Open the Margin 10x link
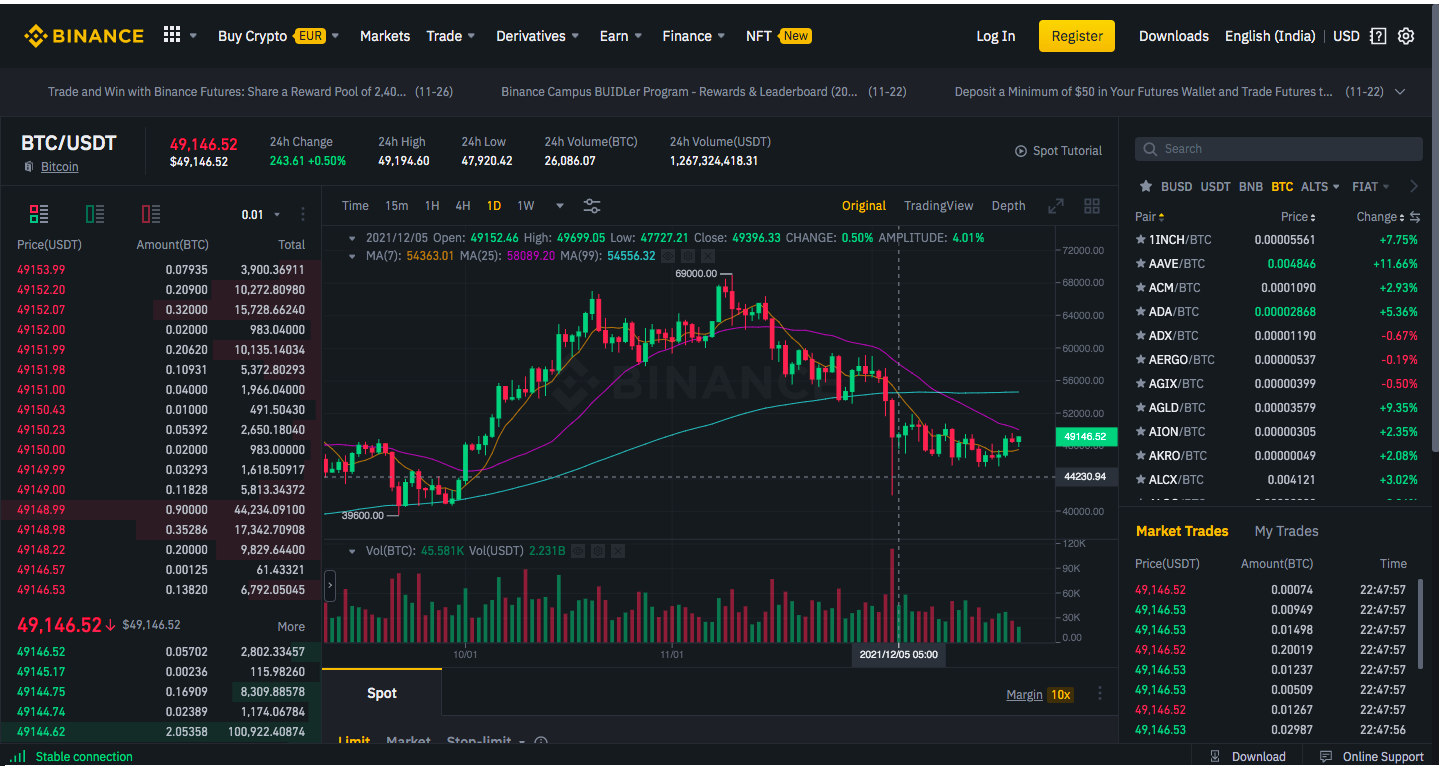1439x766 pixels. coord(1040,695)
